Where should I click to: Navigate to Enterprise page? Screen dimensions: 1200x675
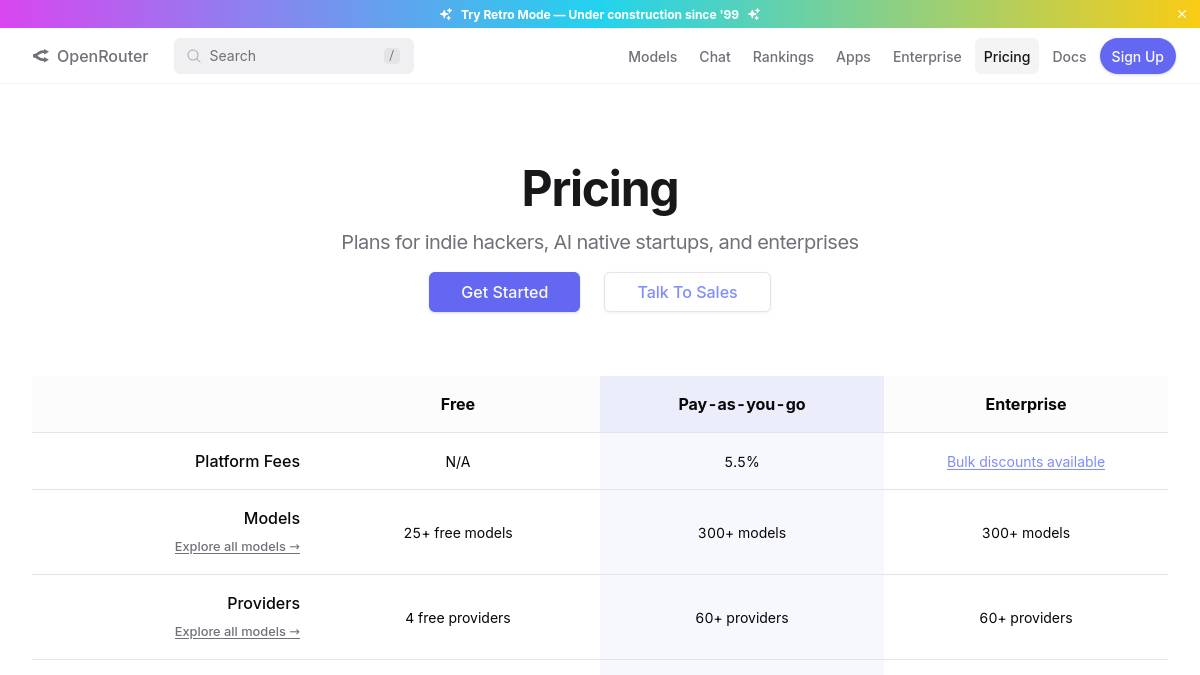tap(927, 57)
